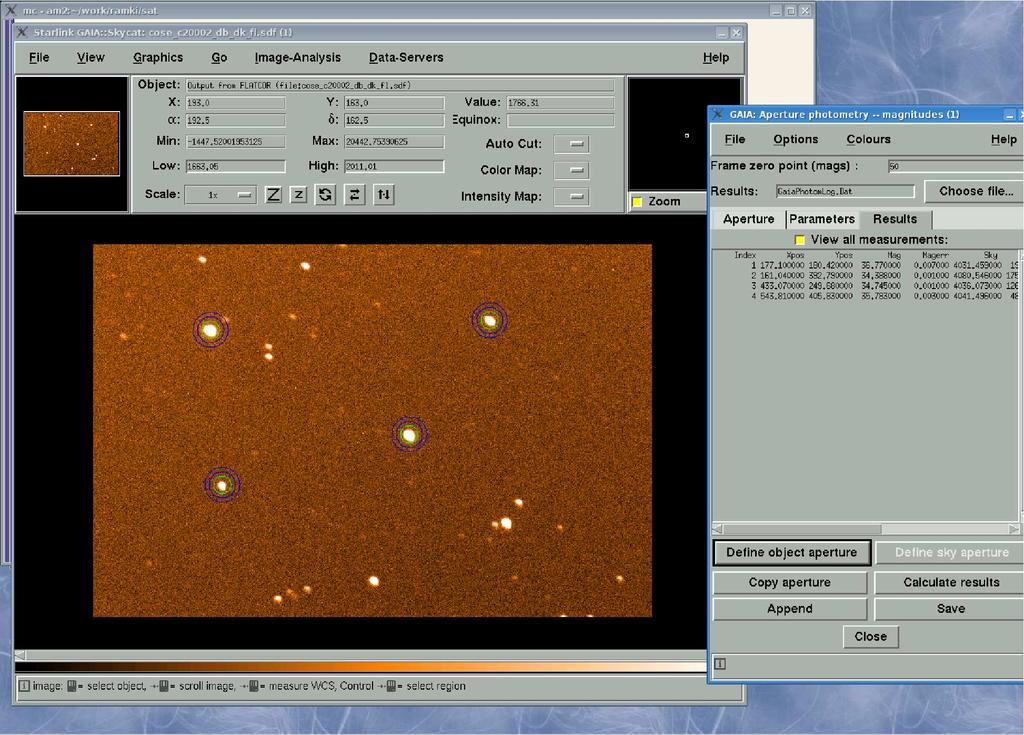Click the large Z zoom-in button
1024x735 pixels.
[x=273, y=194]
